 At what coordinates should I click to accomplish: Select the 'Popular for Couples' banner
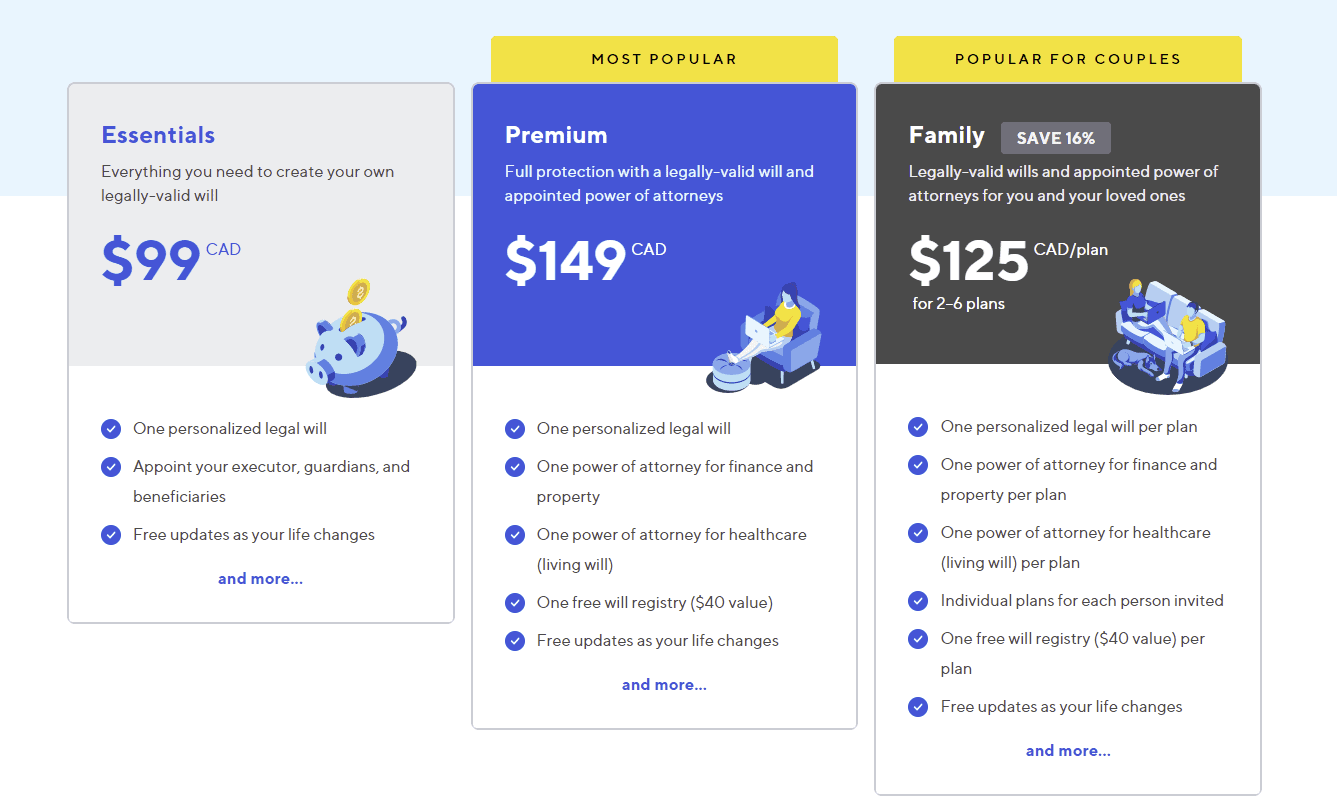click(1068, 59)
